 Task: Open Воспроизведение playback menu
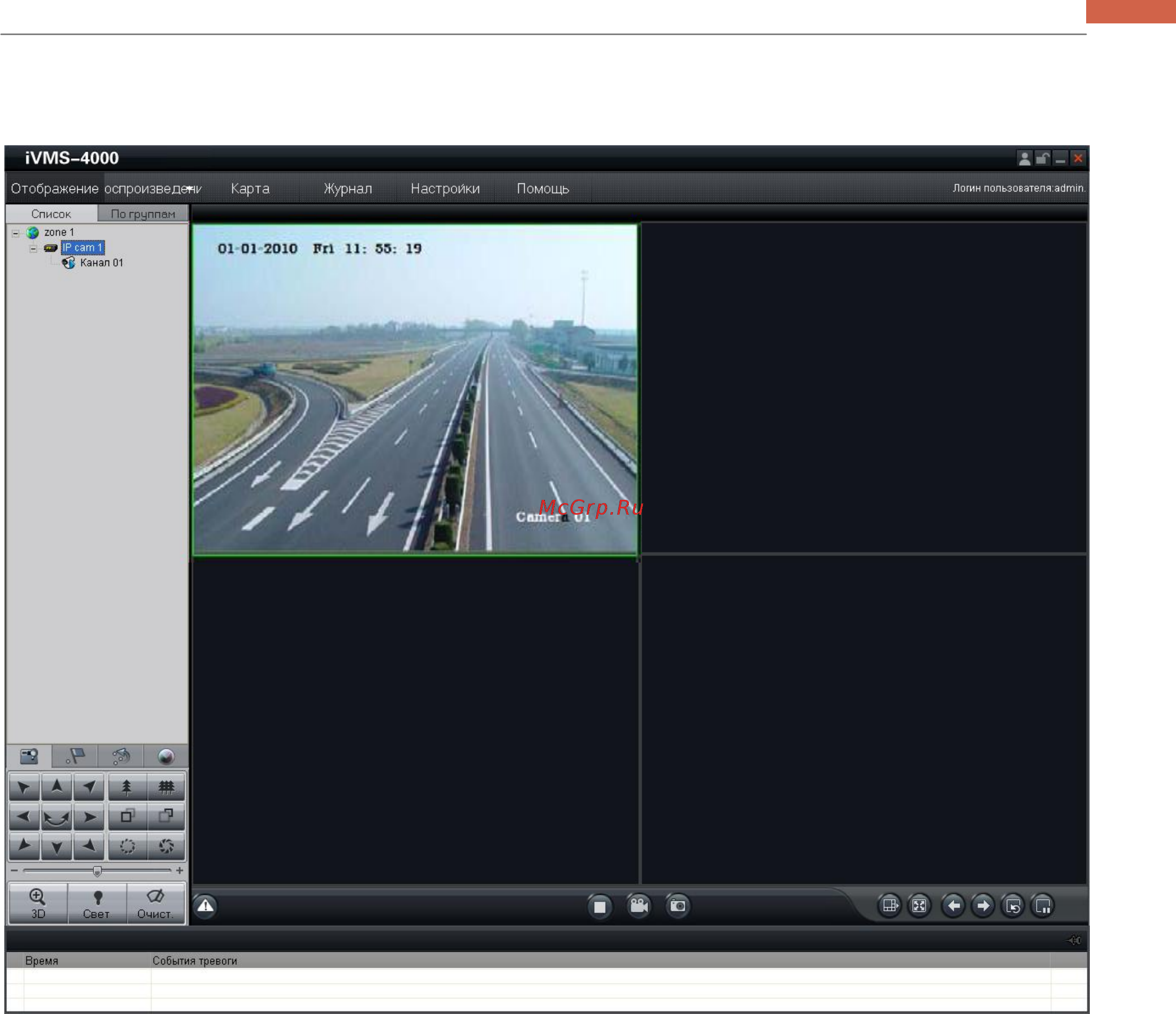153,188
